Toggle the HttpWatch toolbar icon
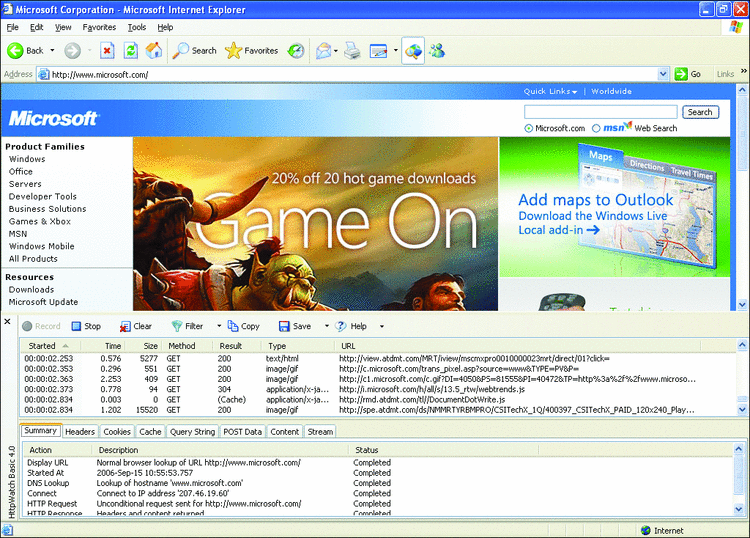The height and width of the screenshot is (538, 750). (x=413, y=51)
